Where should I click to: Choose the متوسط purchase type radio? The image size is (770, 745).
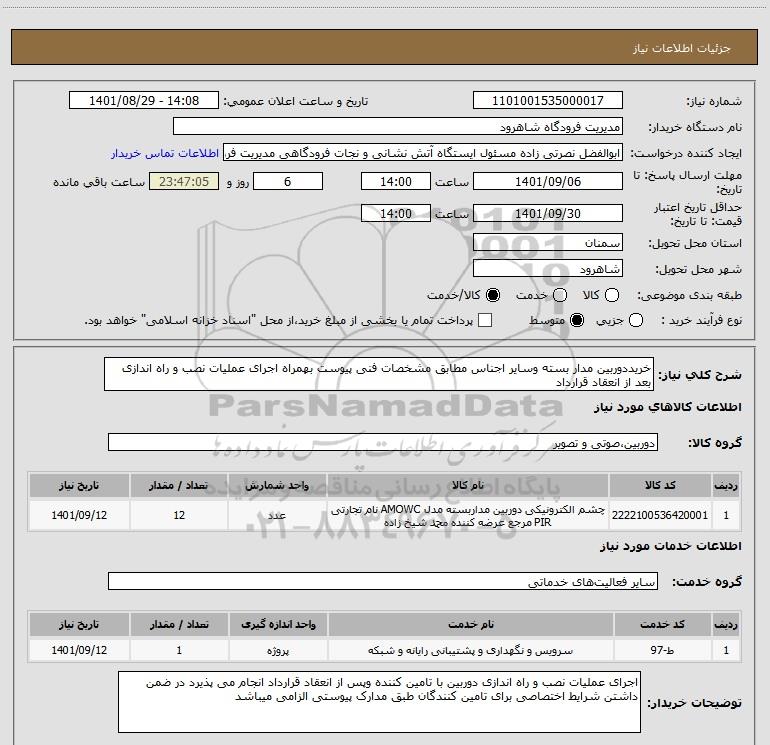point(577,320)
